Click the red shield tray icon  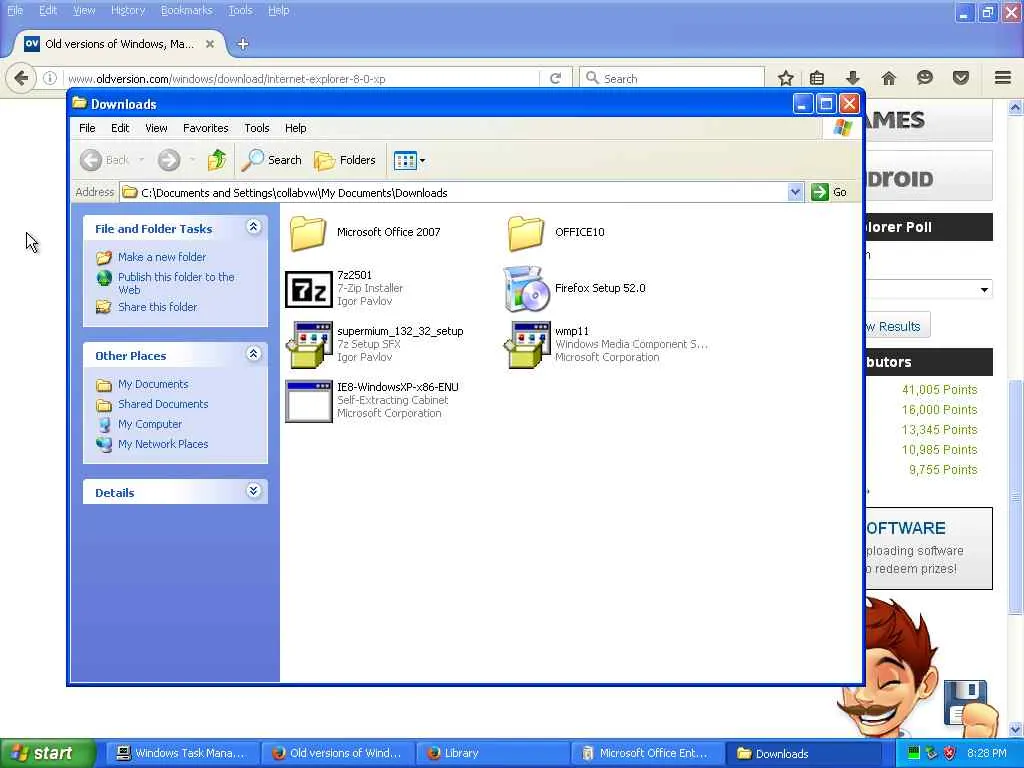tap(950, 754)
